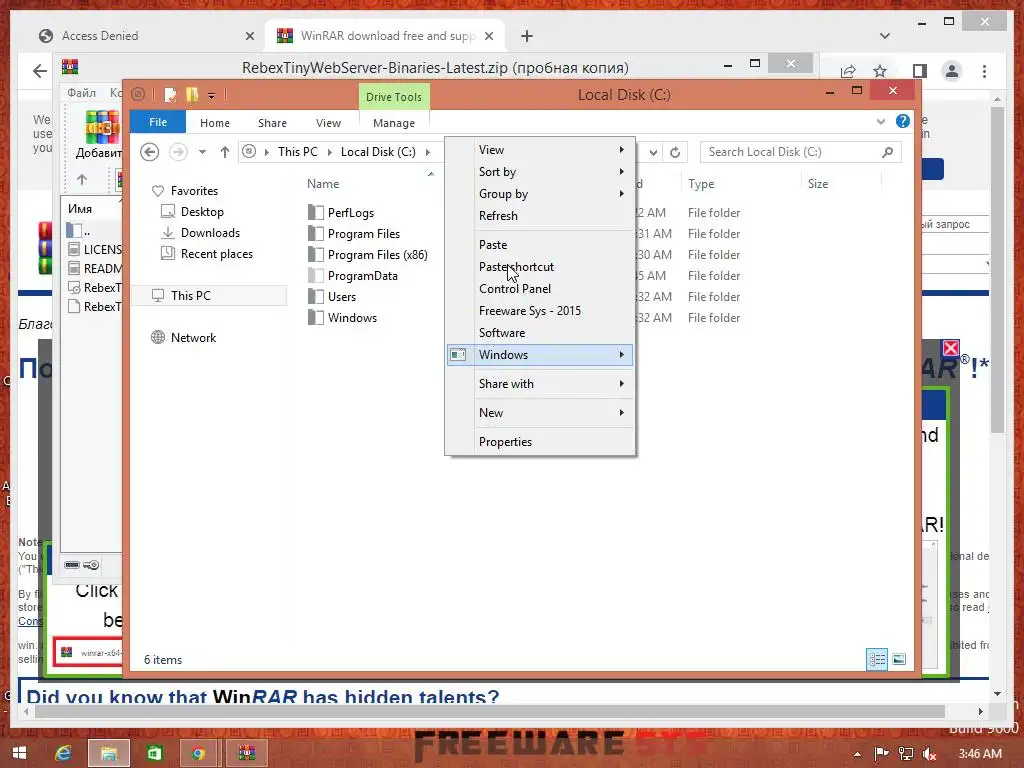Viewport: 1024px width, 768px height.
Task: Open the Windows Start button
Action: [x=19, y=754]
